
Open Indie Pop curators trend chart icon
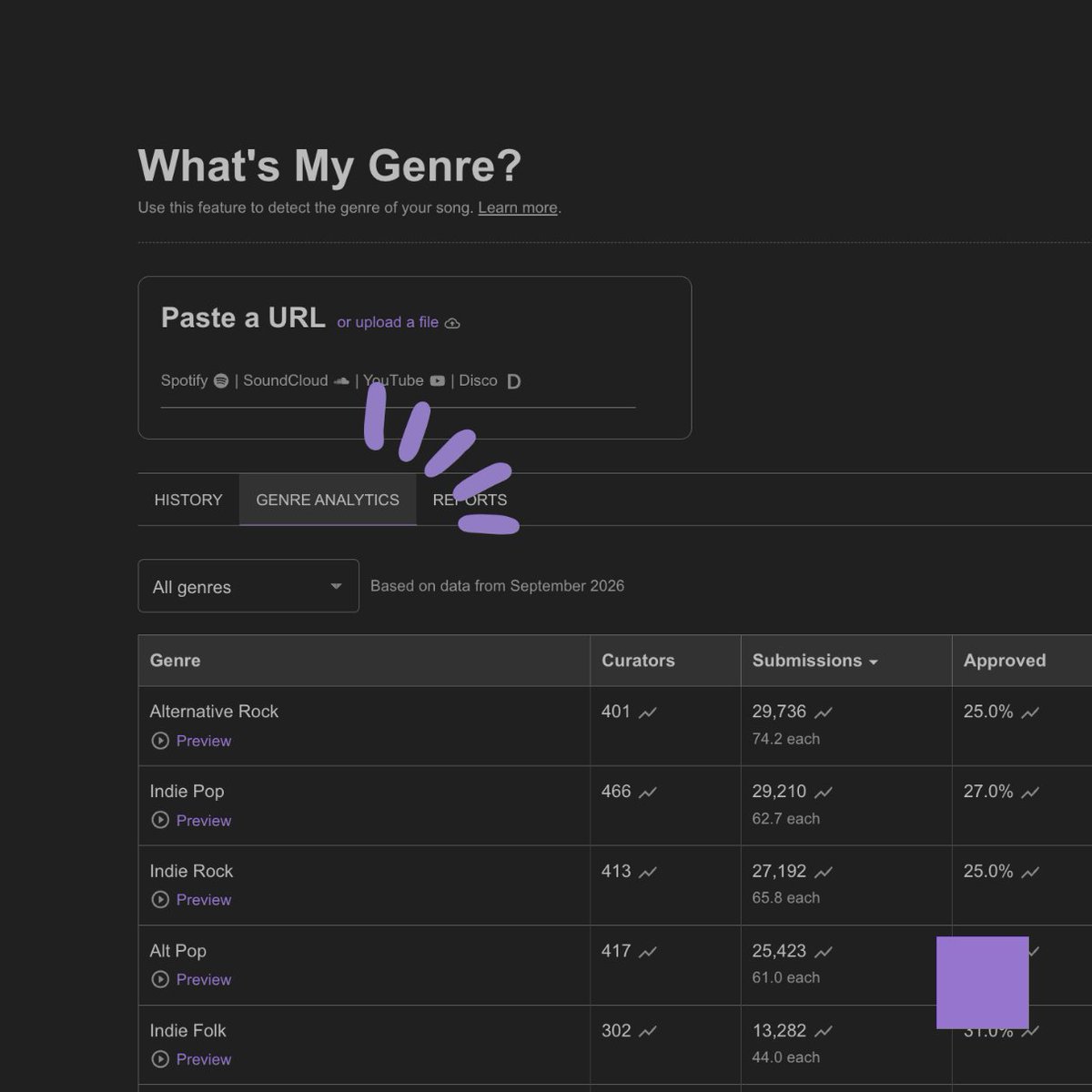click(x=648, y=793)
